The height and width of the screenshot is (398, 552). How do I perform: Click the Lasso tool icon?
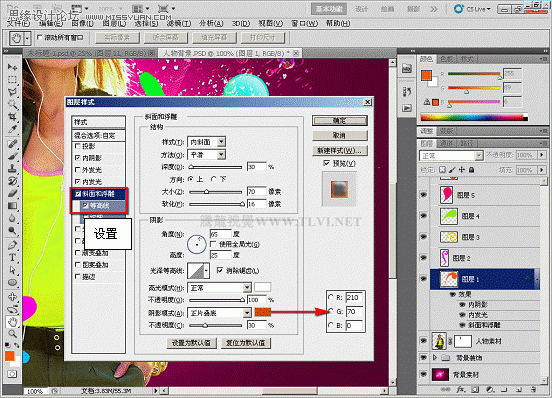pos(13,91)
